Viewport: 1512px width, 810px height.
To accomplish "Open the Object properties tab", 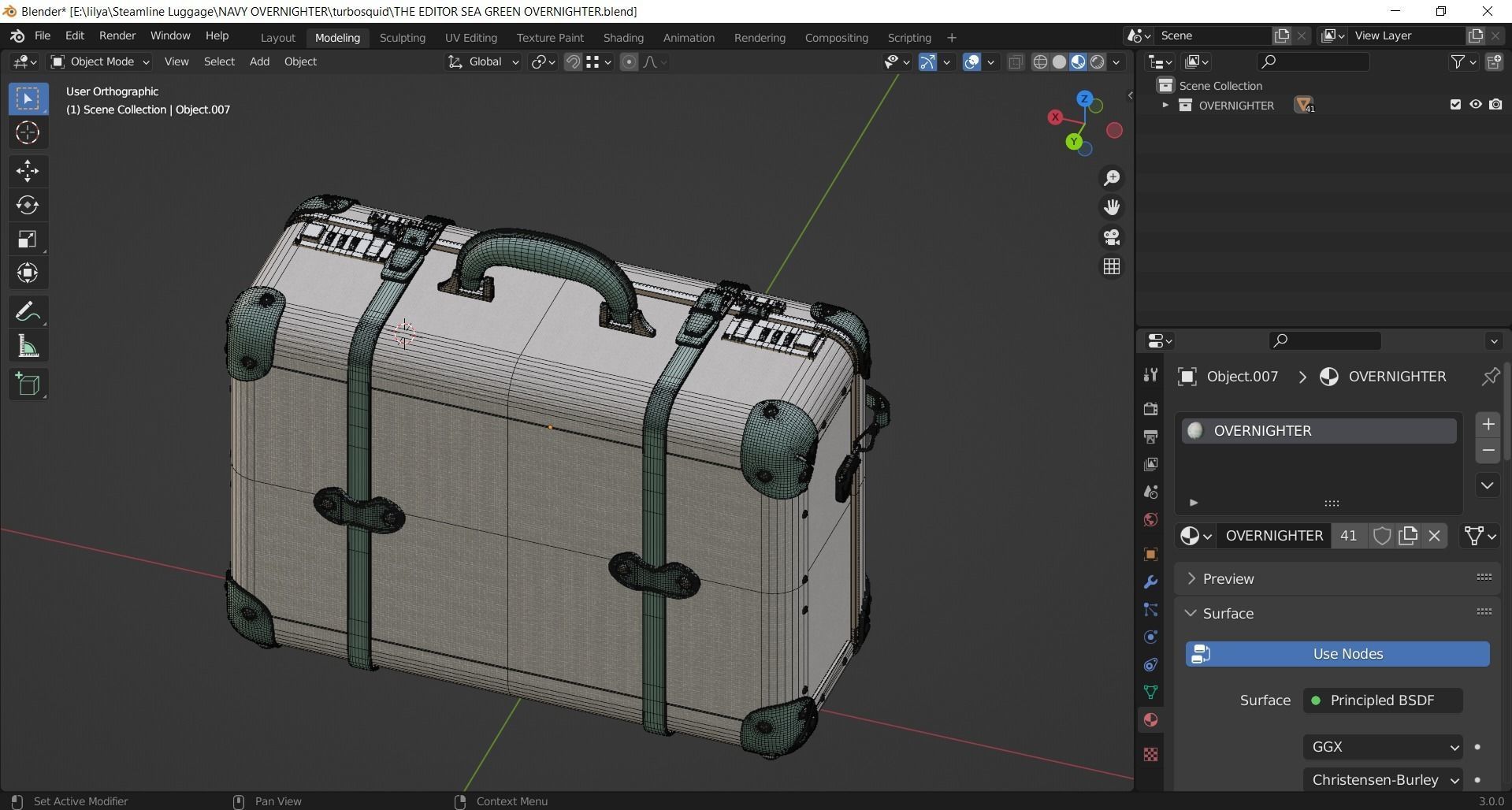I will pos(1150,554).
